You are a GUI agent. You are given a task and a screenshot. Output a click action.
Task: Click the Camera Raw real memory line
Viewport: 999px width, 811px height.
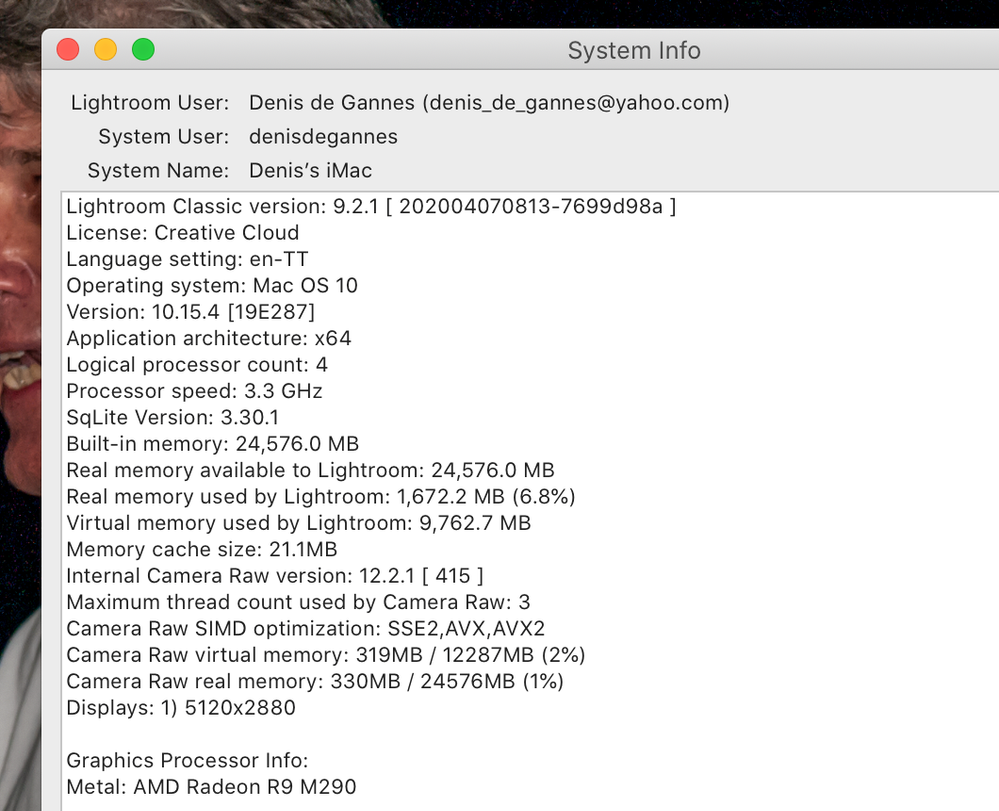coord(315,682)
